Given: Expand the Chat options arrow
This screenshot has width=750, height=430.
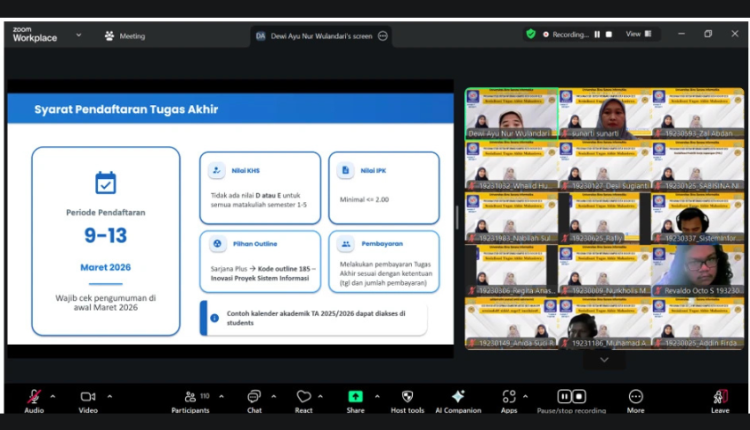Looking at the screenshot, I should click(274, 397).
